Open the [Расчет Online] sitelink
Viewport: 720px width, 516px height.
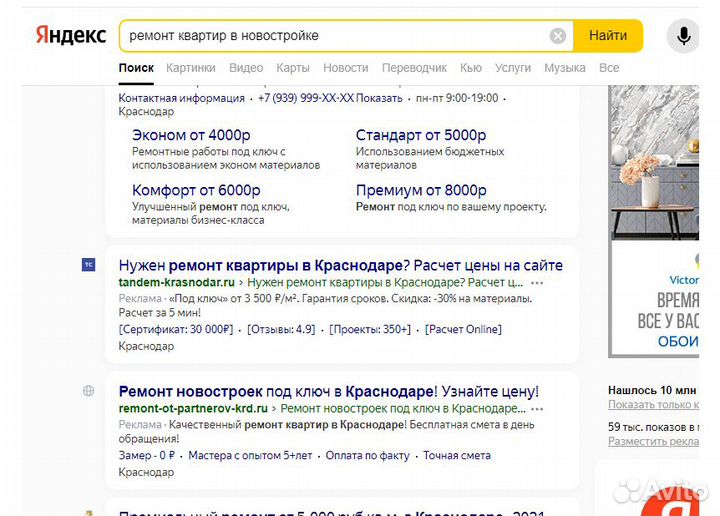coord(463,330)
